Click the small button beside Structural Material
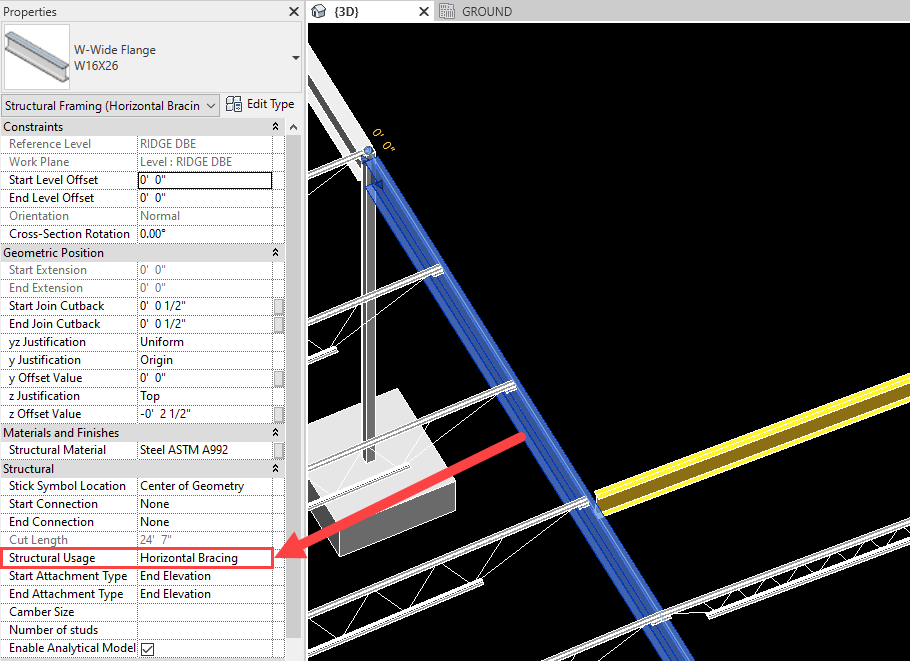 tap(279, 450)
